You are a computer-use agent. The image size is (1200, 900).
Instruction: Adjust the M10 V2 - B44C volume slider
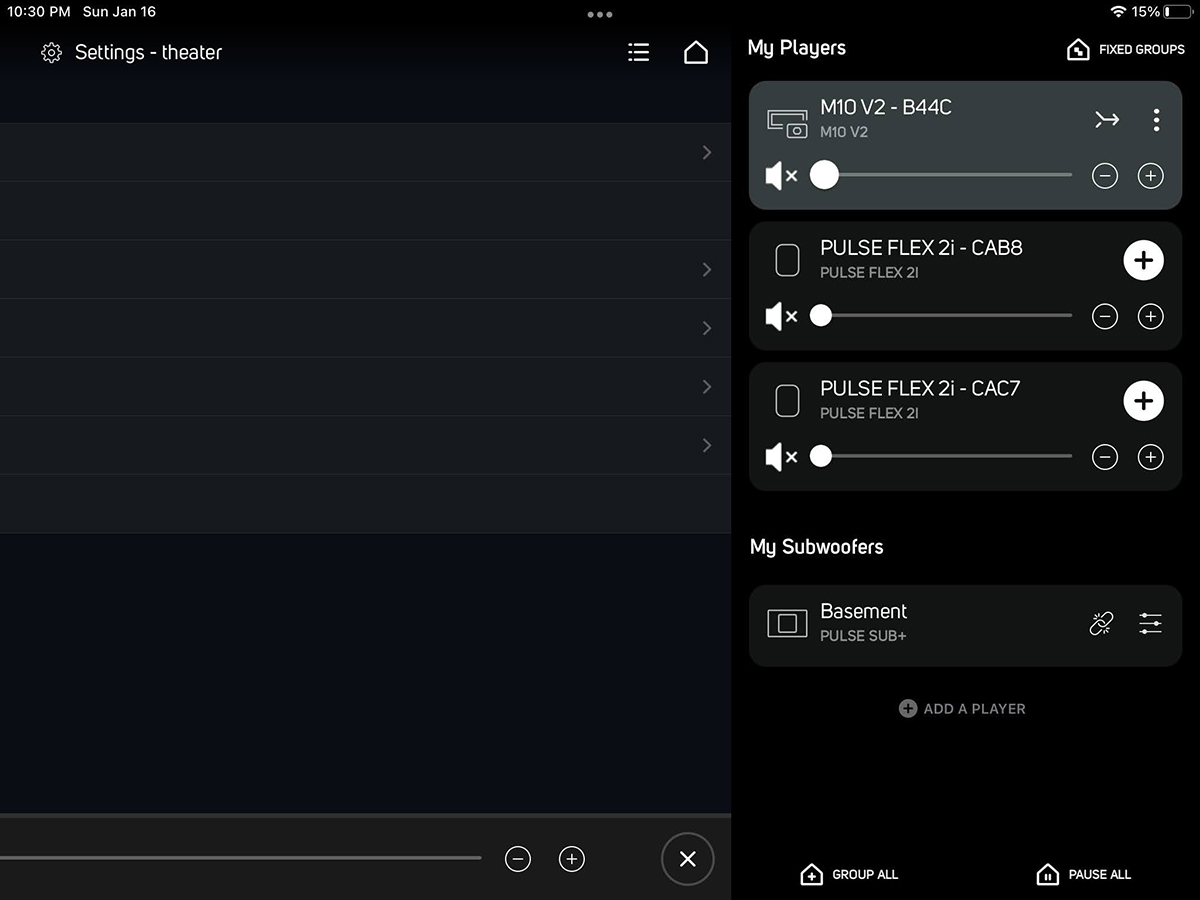941,175
